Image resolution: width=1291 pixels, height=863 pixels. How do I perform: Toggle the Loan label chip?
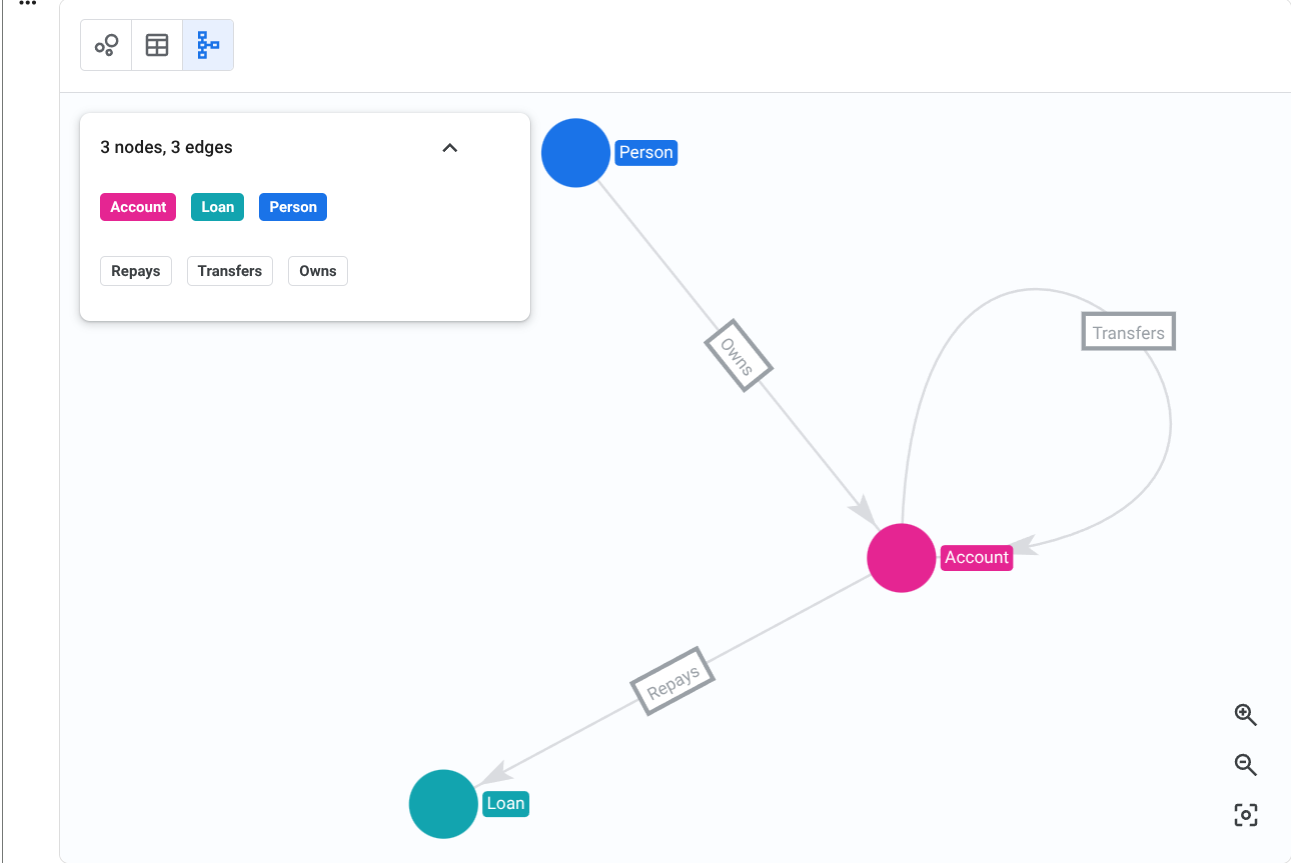point(217,206)
